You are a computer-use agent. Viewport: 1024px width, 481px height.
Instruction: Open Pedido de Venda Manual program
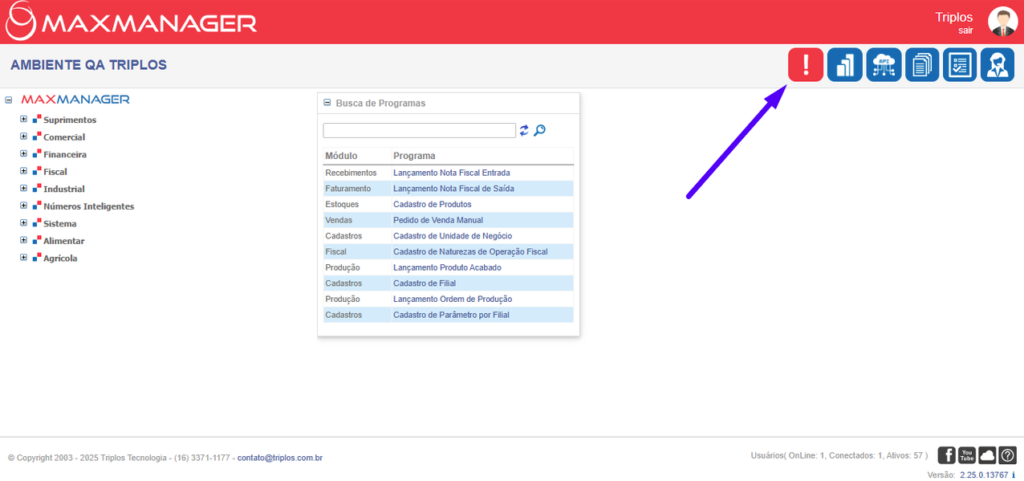[438, 220]
